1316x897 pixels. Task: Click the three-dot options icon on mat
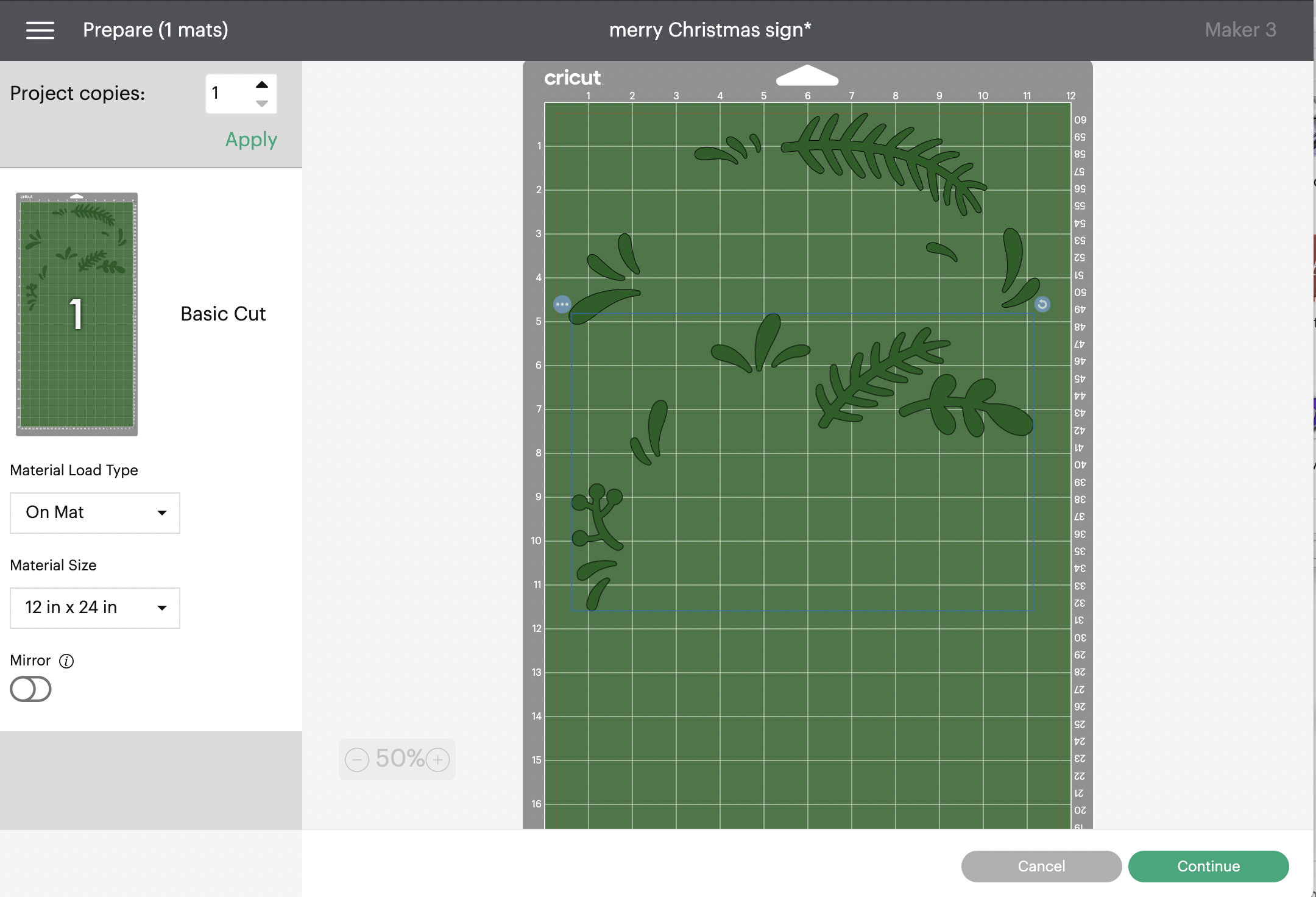[562, 304]
